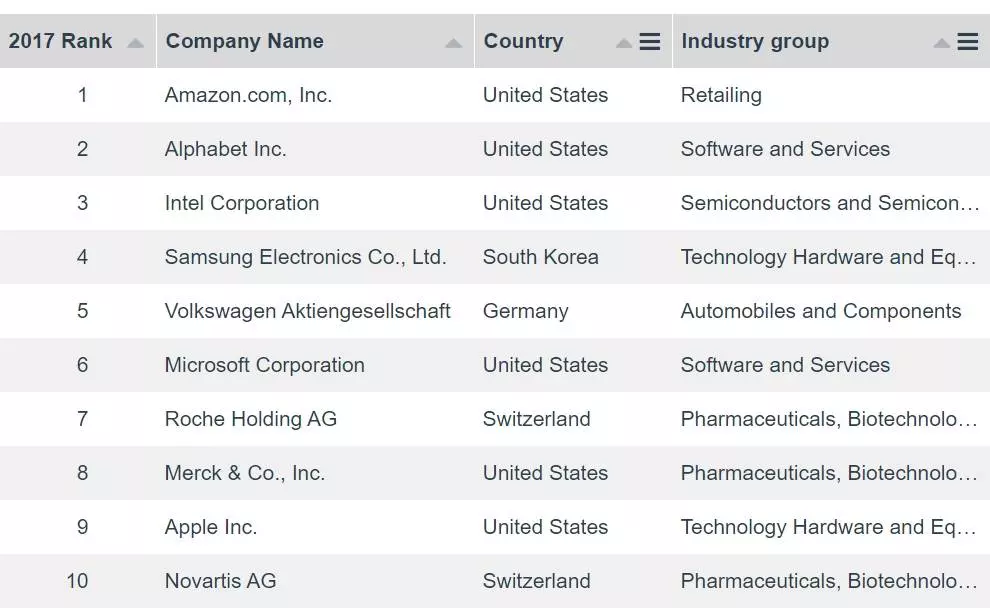Select Samsung Electronics Co., Ltd. row
Viewport: 990px width, 608px height.
[x=305, y=258]
